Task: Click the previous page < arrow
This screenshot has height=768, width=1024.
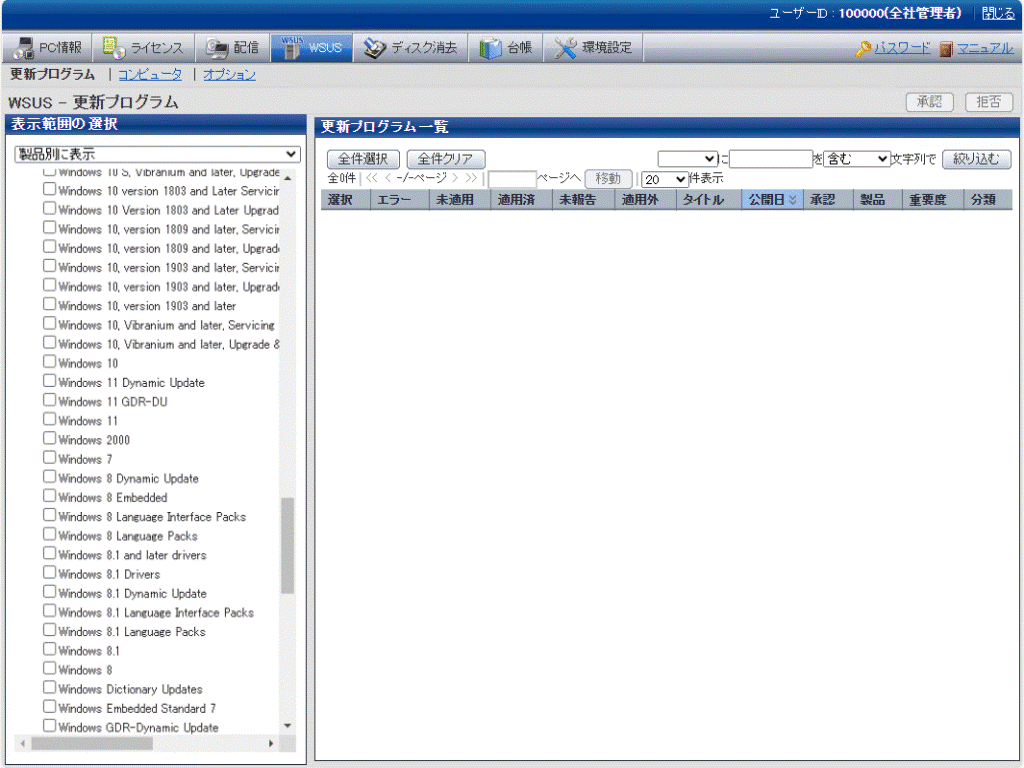Action: 388,178
